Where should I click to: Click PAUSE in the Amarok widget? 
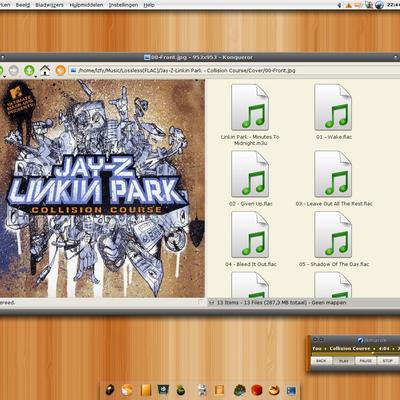pyautogui.click(x=365, y=361)
